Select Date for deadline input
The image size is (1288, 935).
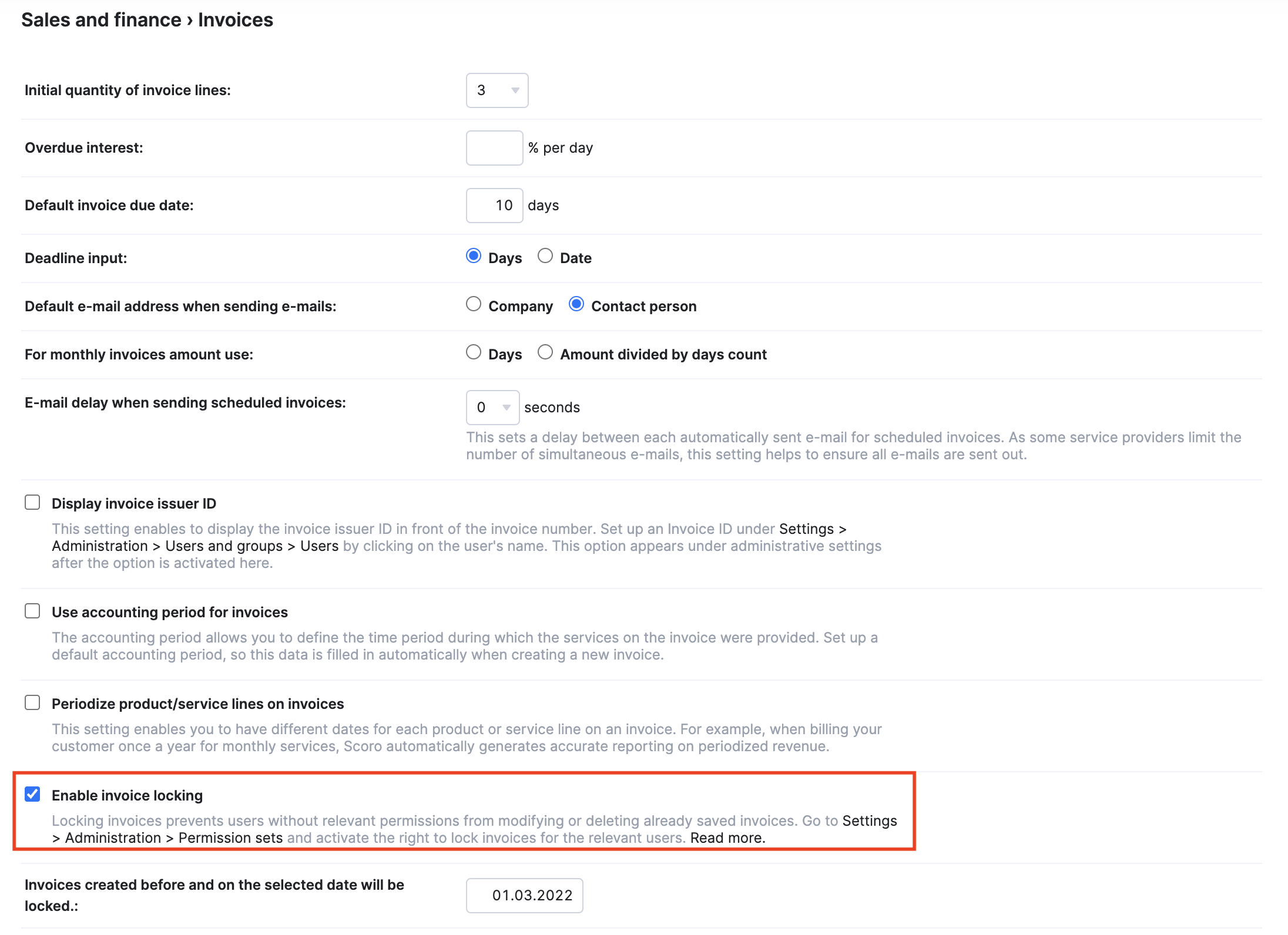[545, 256]
